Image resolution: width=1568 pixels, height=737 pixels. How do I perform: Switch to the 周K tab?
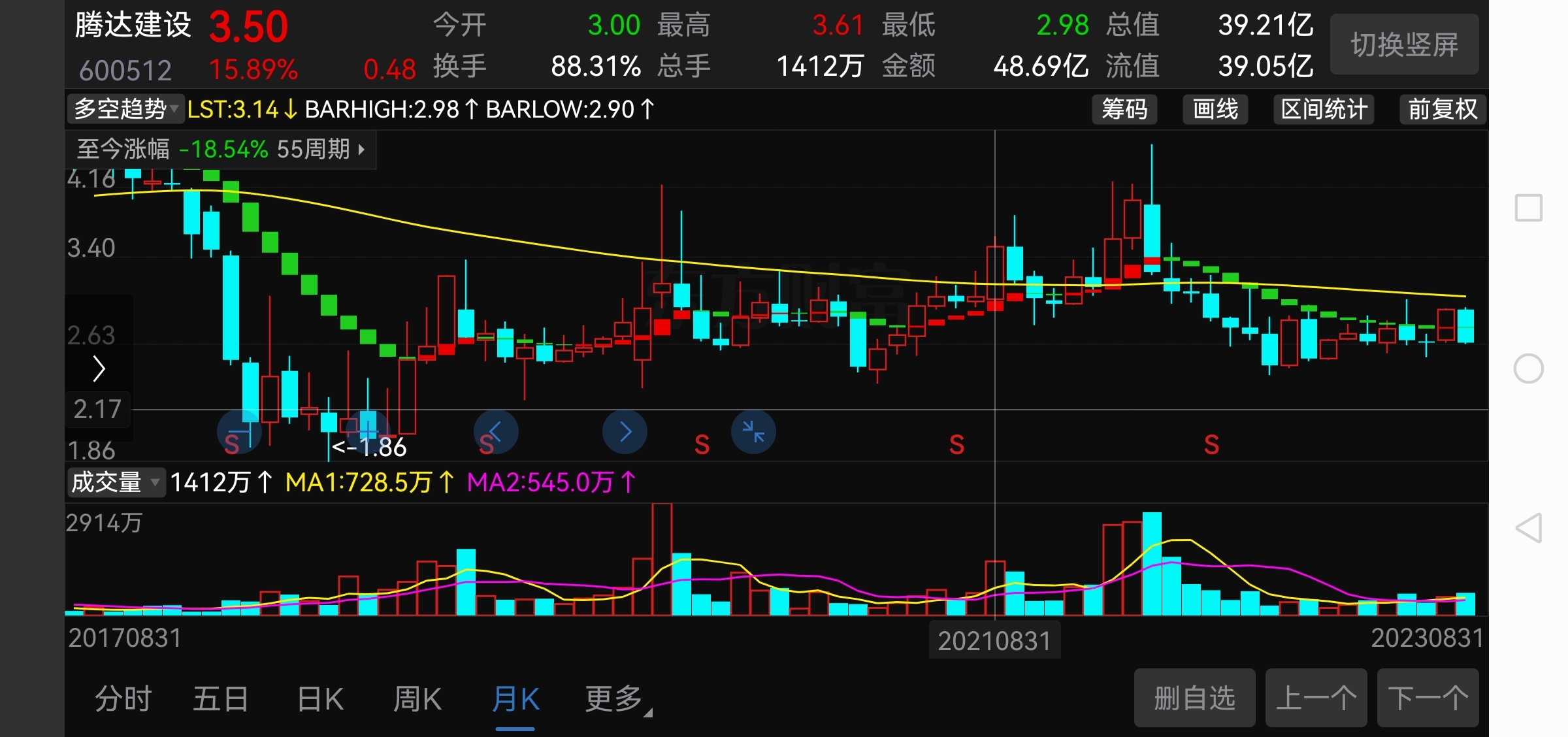coord(417,699)
